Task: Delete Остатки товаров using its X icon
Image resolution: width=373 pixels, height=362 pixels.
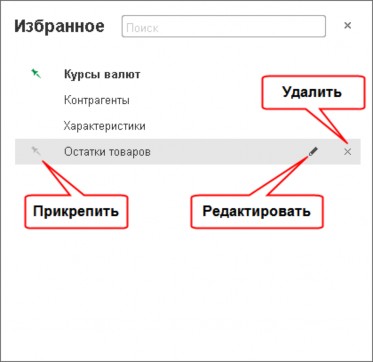Action: pos(347,152)
